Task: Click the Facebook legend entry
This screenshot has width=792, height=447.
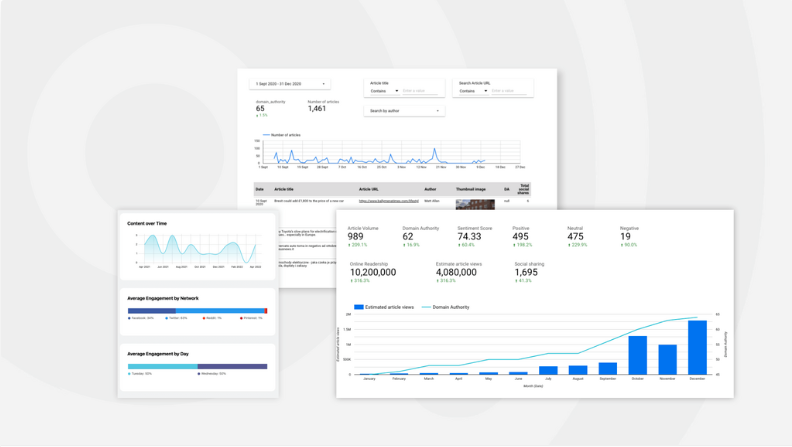Action: click(x=141, y=318)
